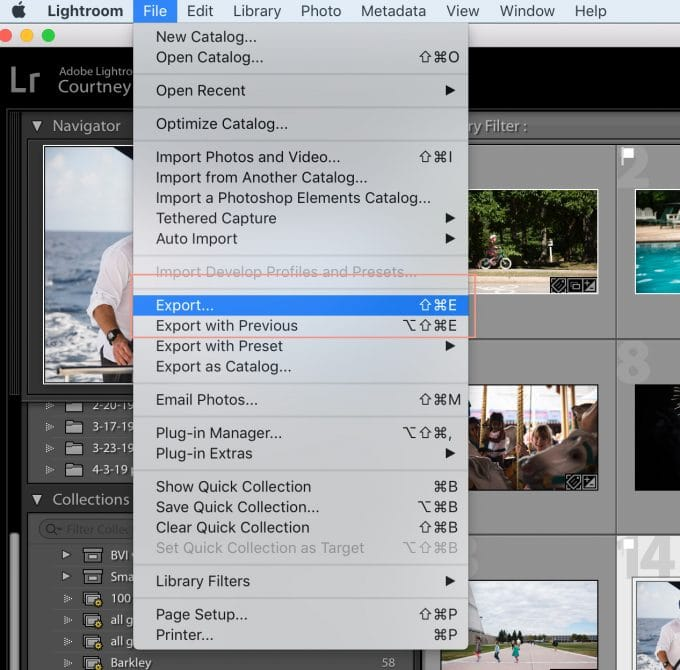This screenshot has width=680, height=670.
Task: Click keyword badge on bicycle photo
Action: click(x=559, y=285)
